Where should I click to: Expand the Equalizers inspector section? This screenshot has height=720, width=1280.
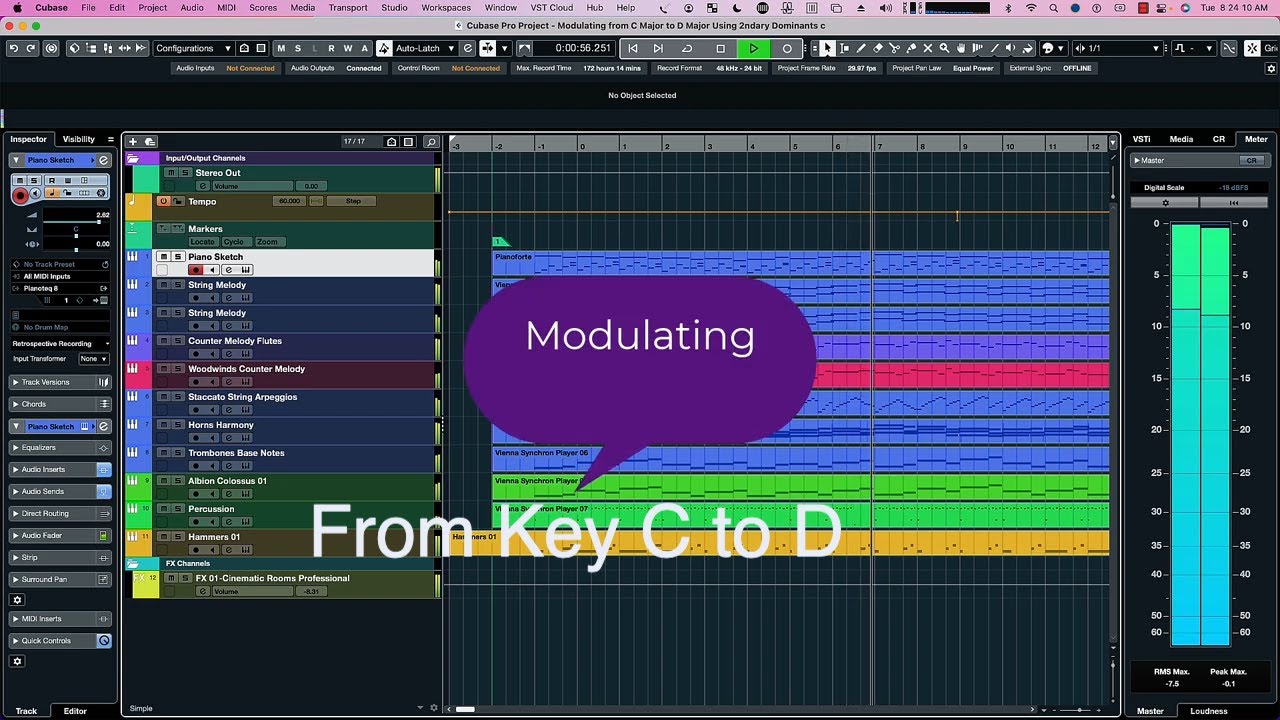[x=60, y=448]
